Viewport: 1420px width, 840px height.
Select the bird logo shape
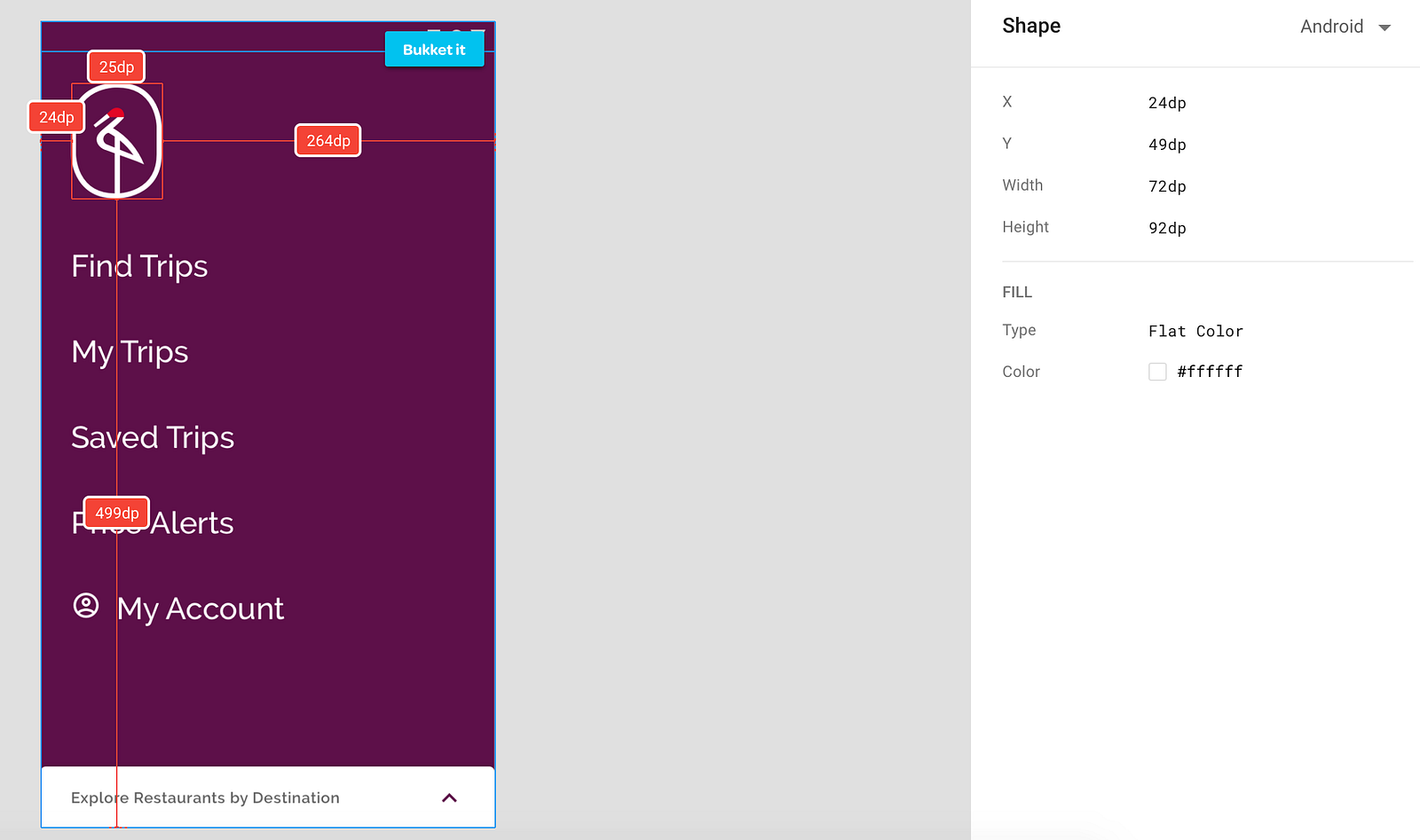pyautogui.click(x=117, y=141)
